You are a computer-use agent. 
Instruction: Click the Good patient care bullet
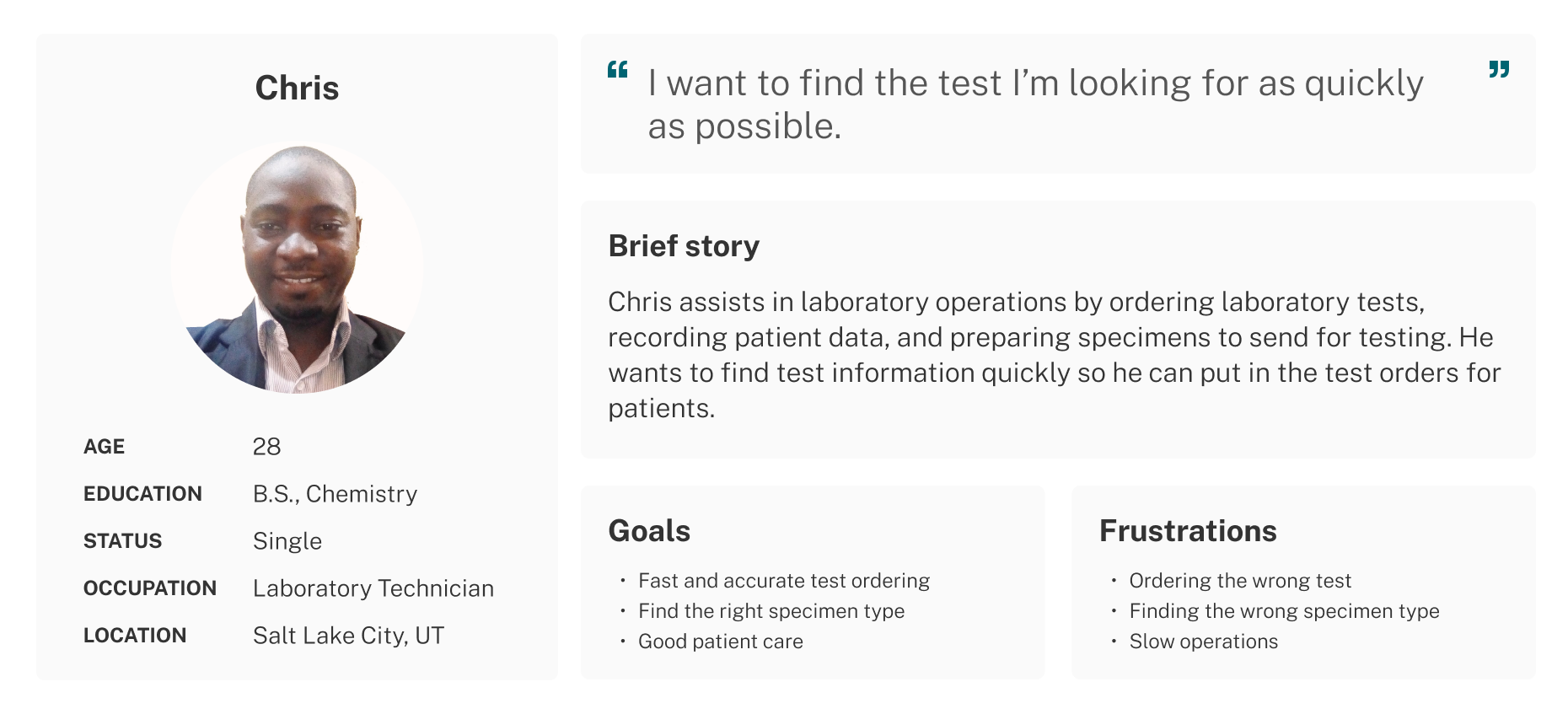point(721,642)
